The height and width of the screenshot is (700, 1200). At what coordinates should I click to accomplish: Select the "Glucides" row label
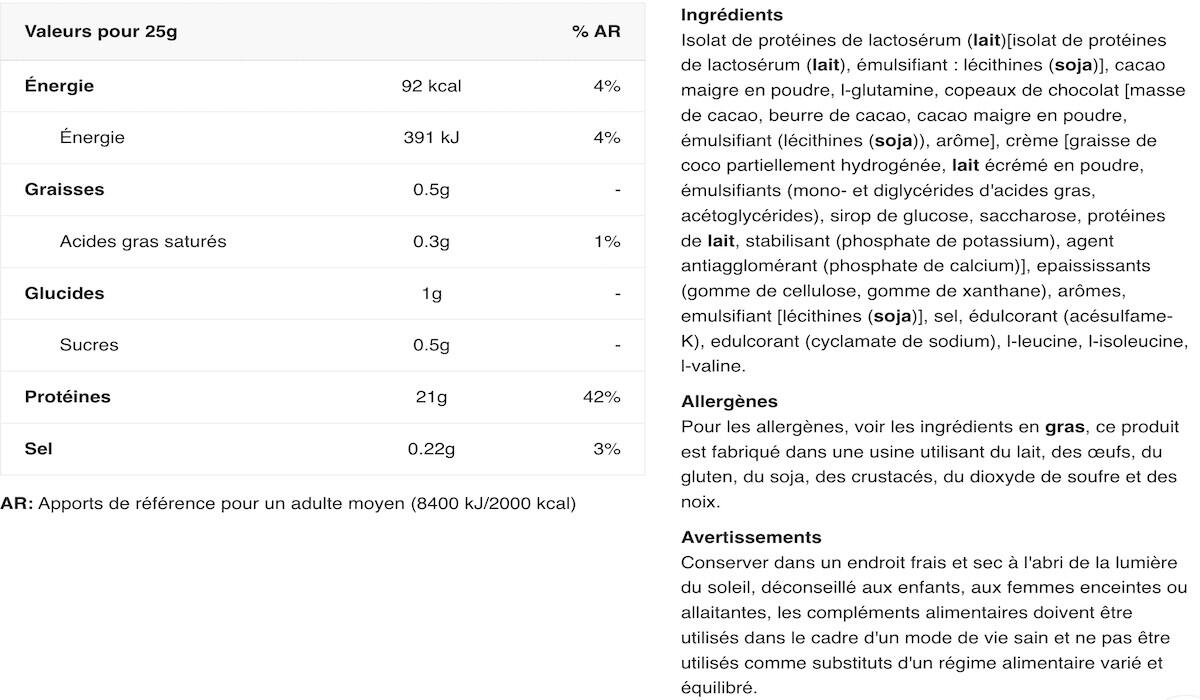click(x=64, y=293)
